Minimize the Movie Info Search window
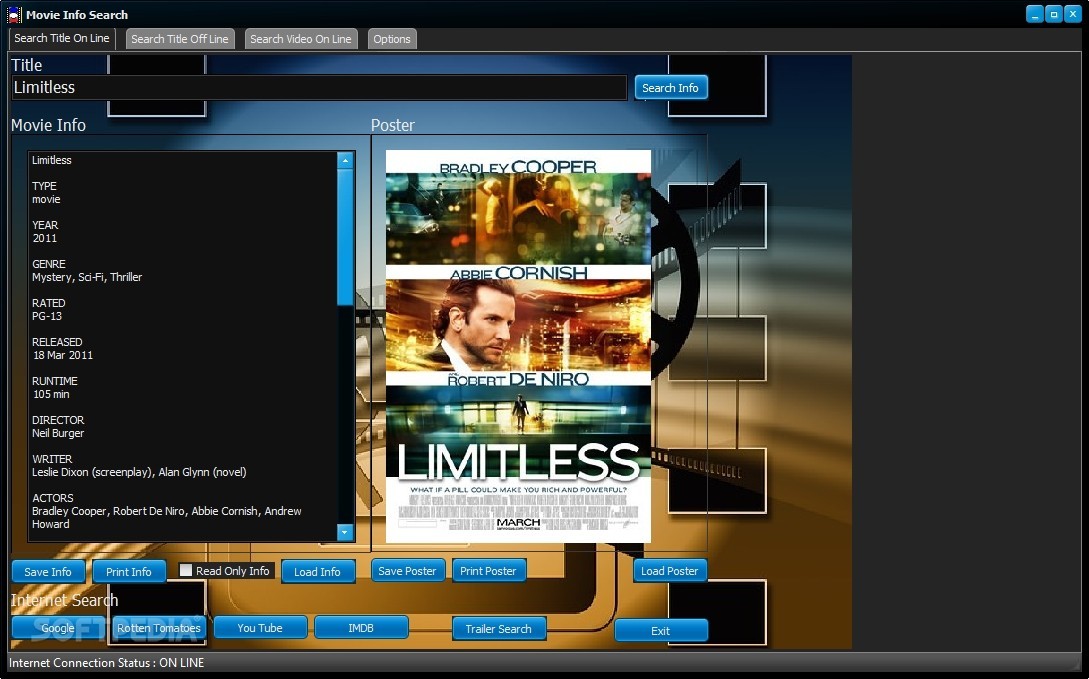Viewport: 1089px width, 679px height. [x=1035, y=14]
